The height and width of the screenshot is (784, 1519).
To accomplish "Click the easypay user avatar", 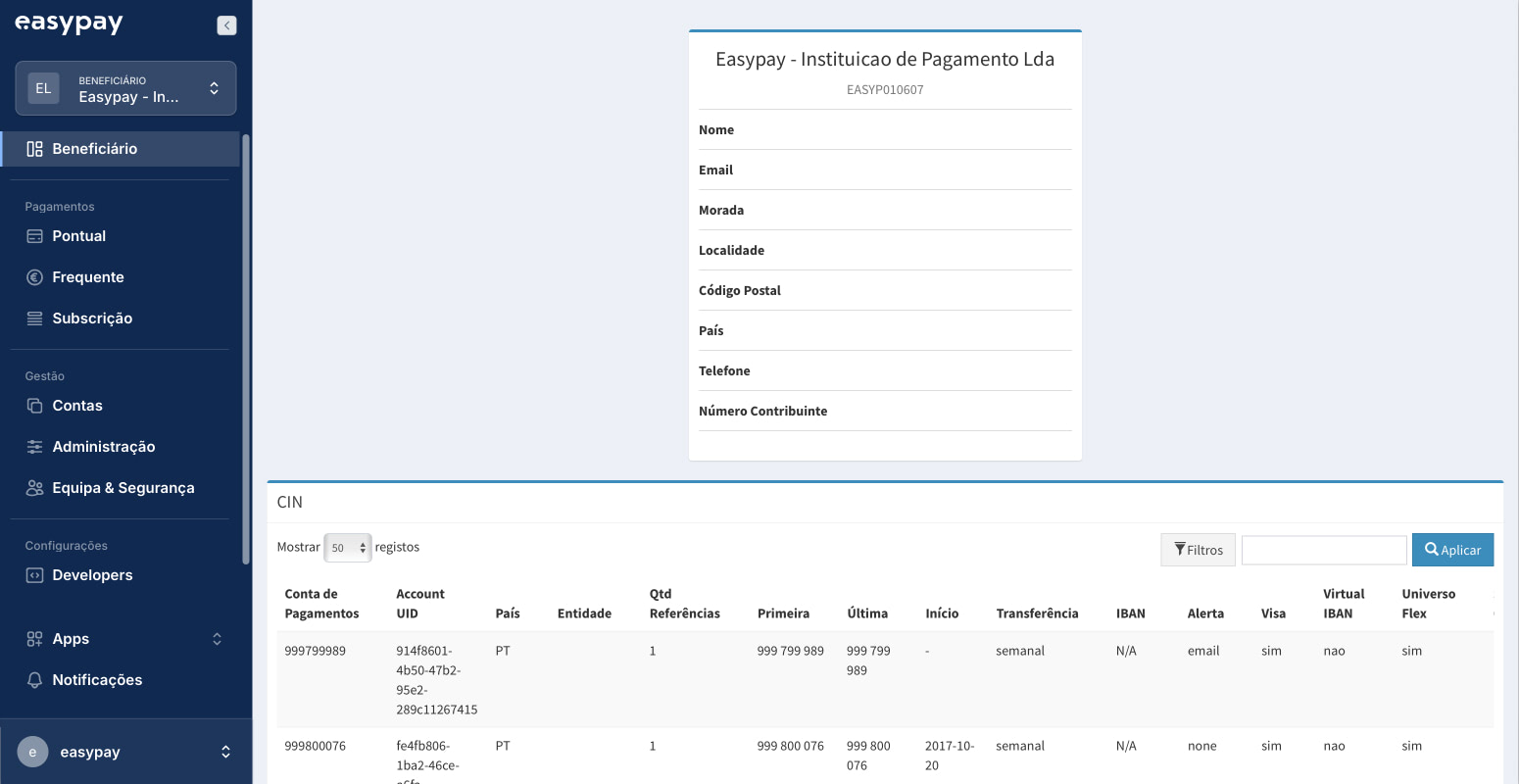I will coord(32,752).
